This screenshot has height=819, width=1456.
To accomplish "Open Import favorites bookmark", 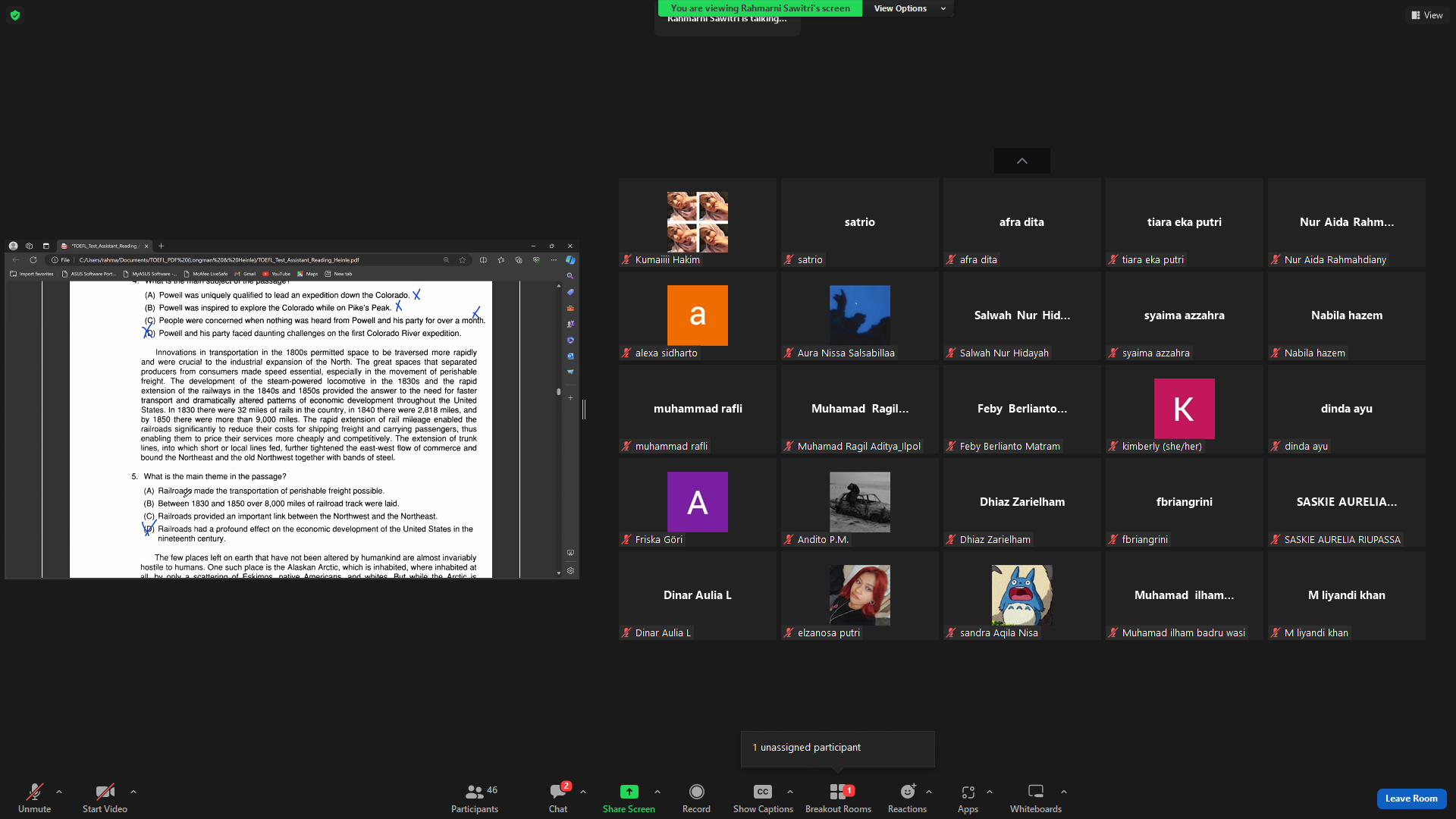I will (x=32, y=274).
